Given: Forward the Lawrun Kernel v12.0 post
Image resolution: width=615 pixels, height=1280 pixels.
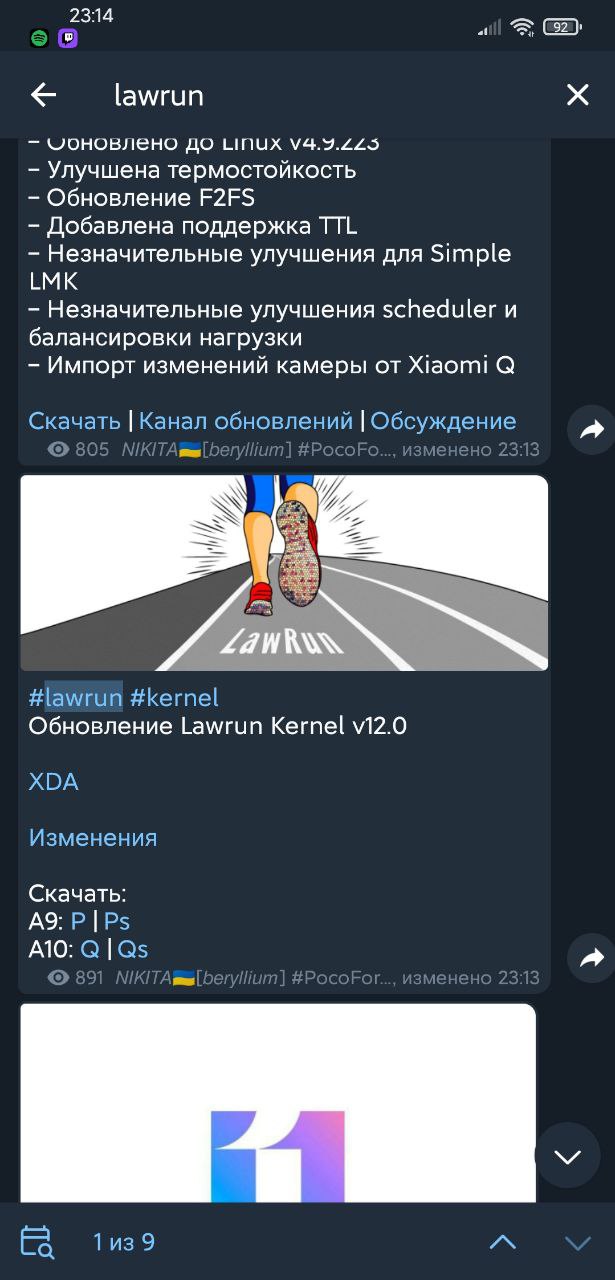Looking at the screenshot, I should point(591,958).
